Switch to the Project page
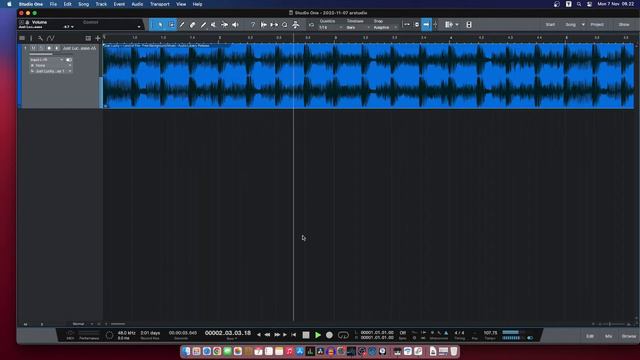Viewport: 640px width, 360px height. click(597, 24)
